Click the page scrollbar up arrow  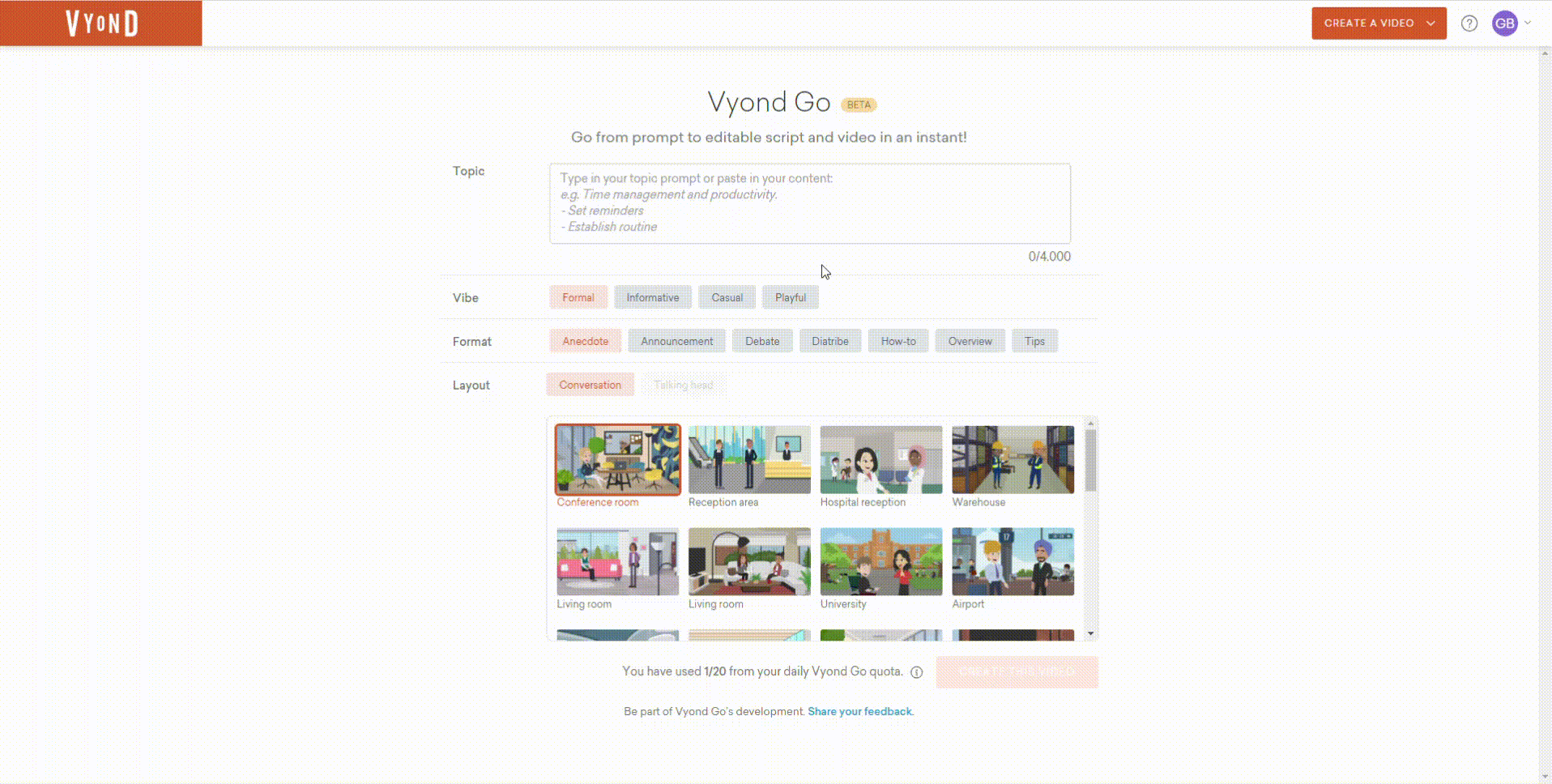[x=1545, y=53]
